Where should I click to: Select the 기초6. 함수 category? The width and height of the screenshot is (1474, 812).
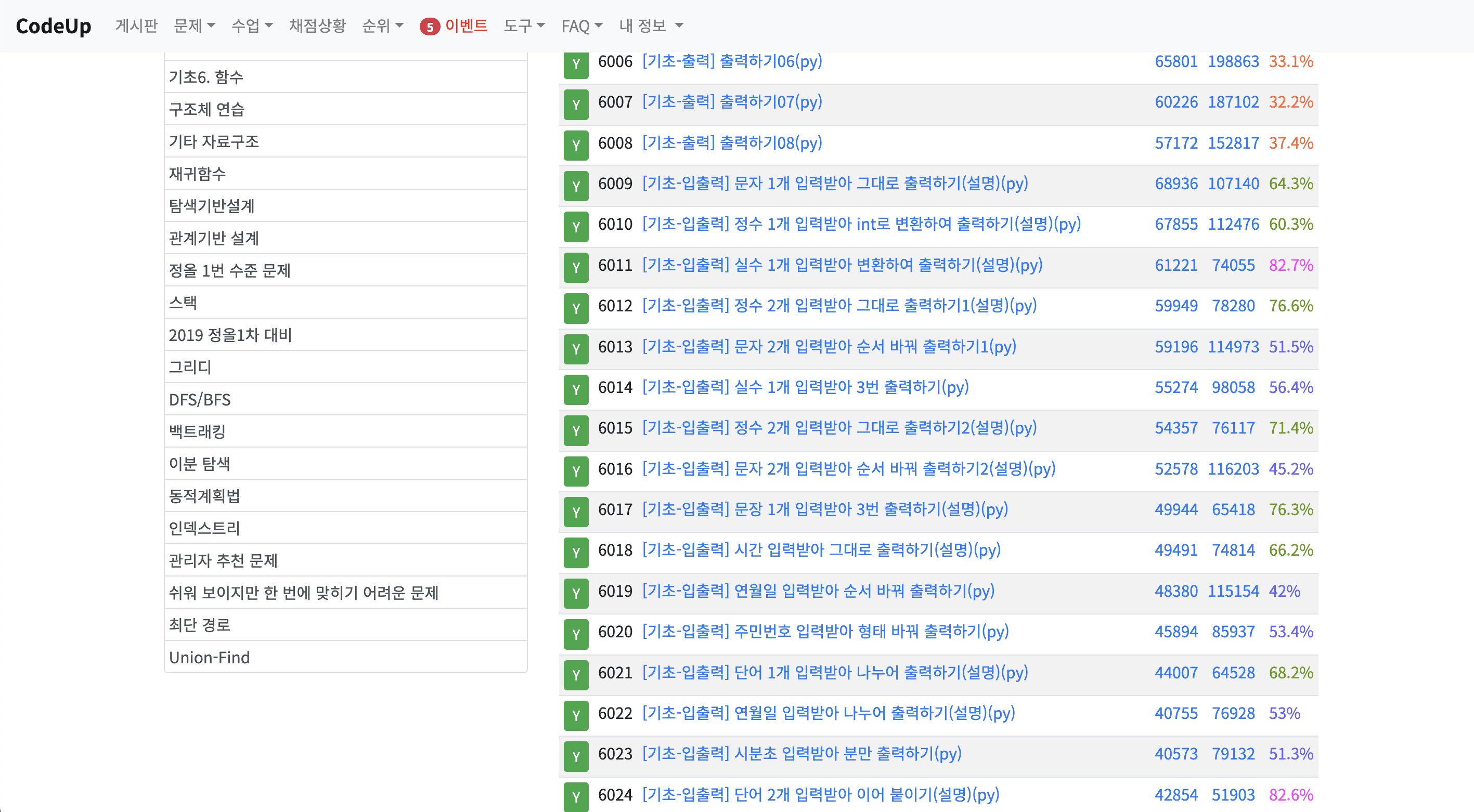pos(345,76)
